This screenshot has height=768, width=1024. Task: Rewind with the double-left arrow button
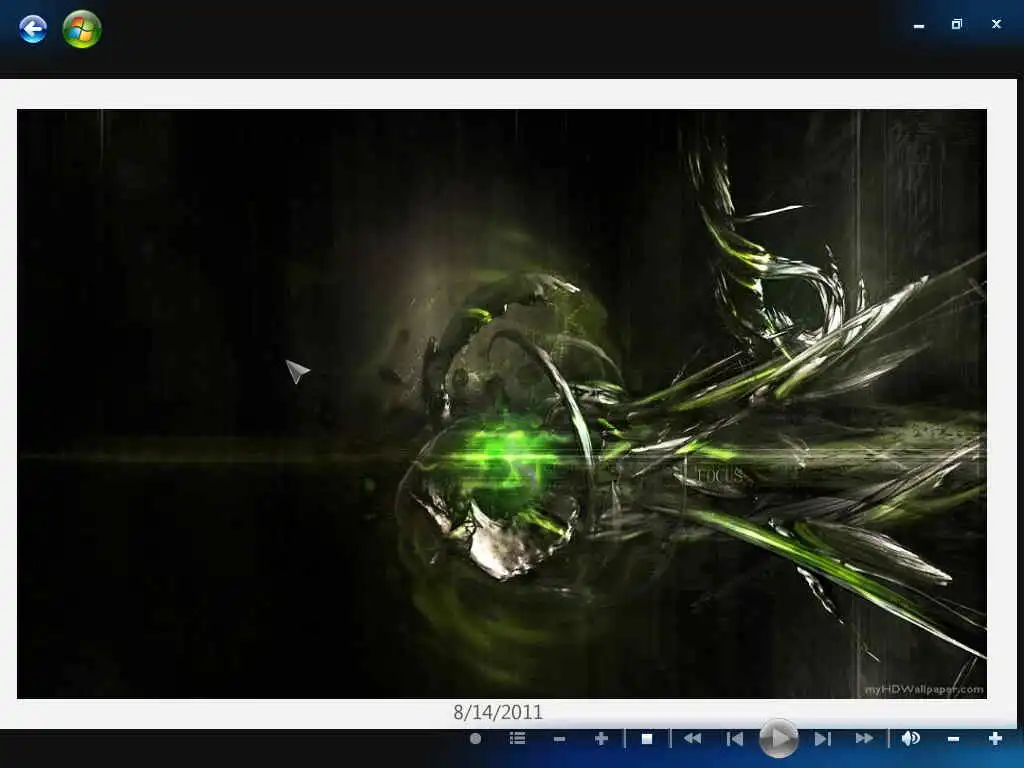(x=692, y=739)
